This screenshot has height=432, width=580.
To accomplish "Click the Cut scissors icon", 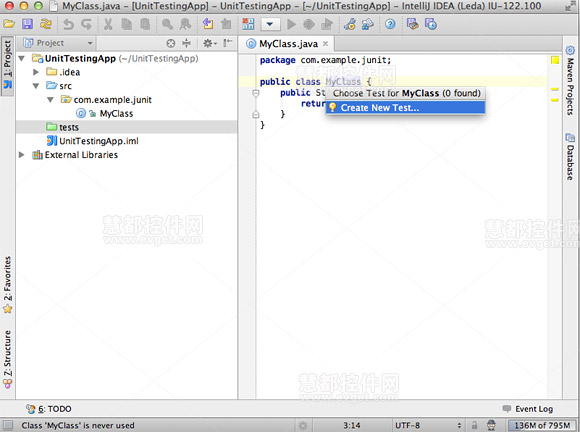I will tap(108, 24).
